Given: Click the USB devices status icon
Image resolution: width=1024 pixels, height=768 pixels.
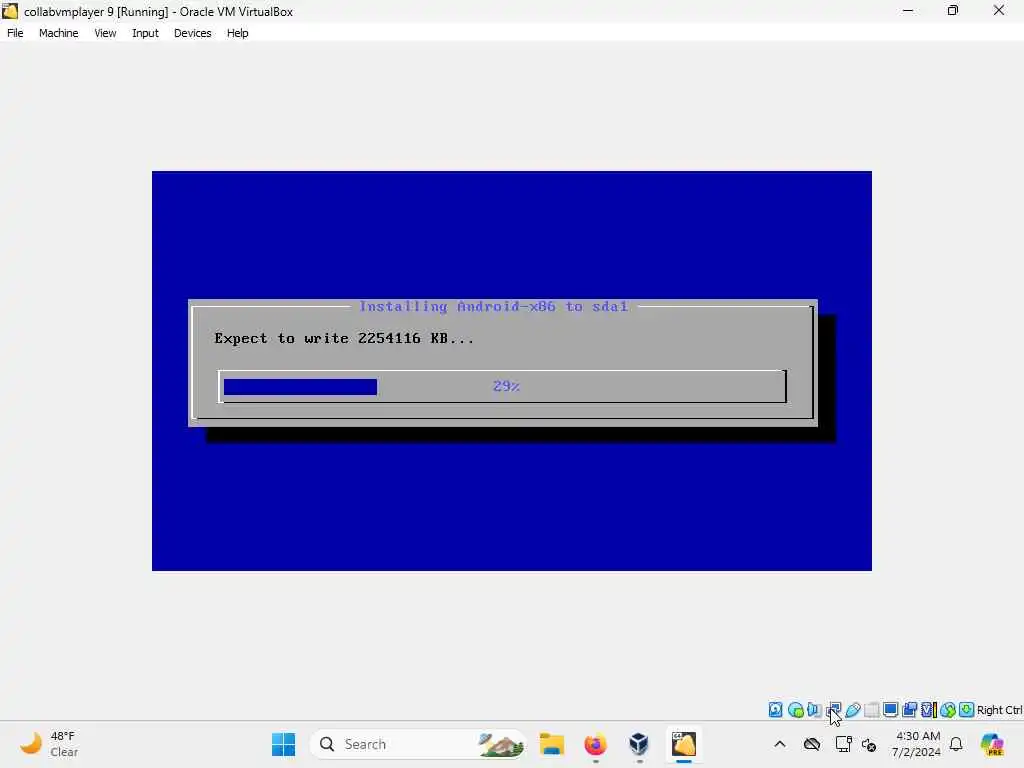Looking at the screenshot, I should coord(852,709).
